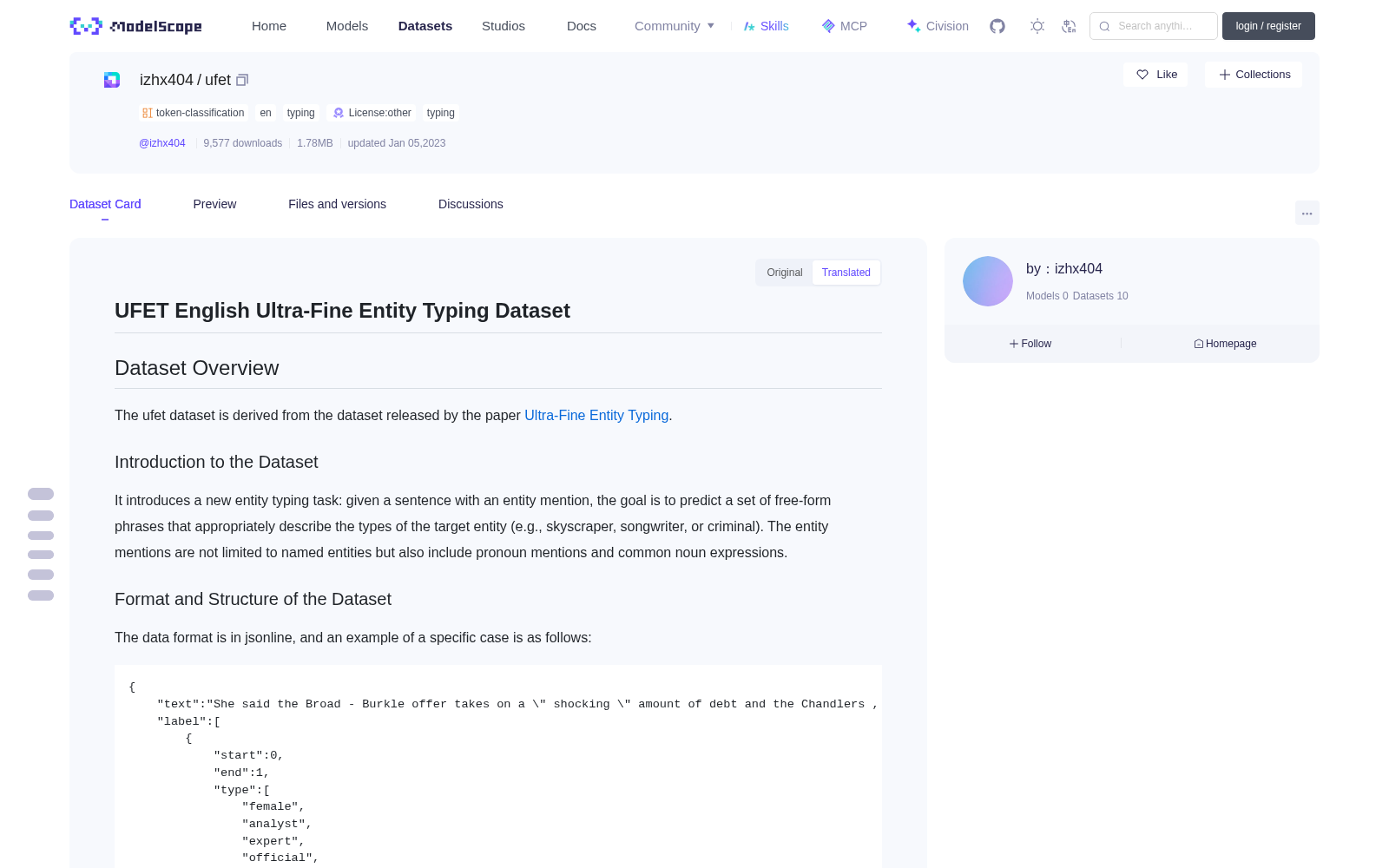Click the License tag icon
Viewport: 1389px width, 868px height.
tap(339, 113)
